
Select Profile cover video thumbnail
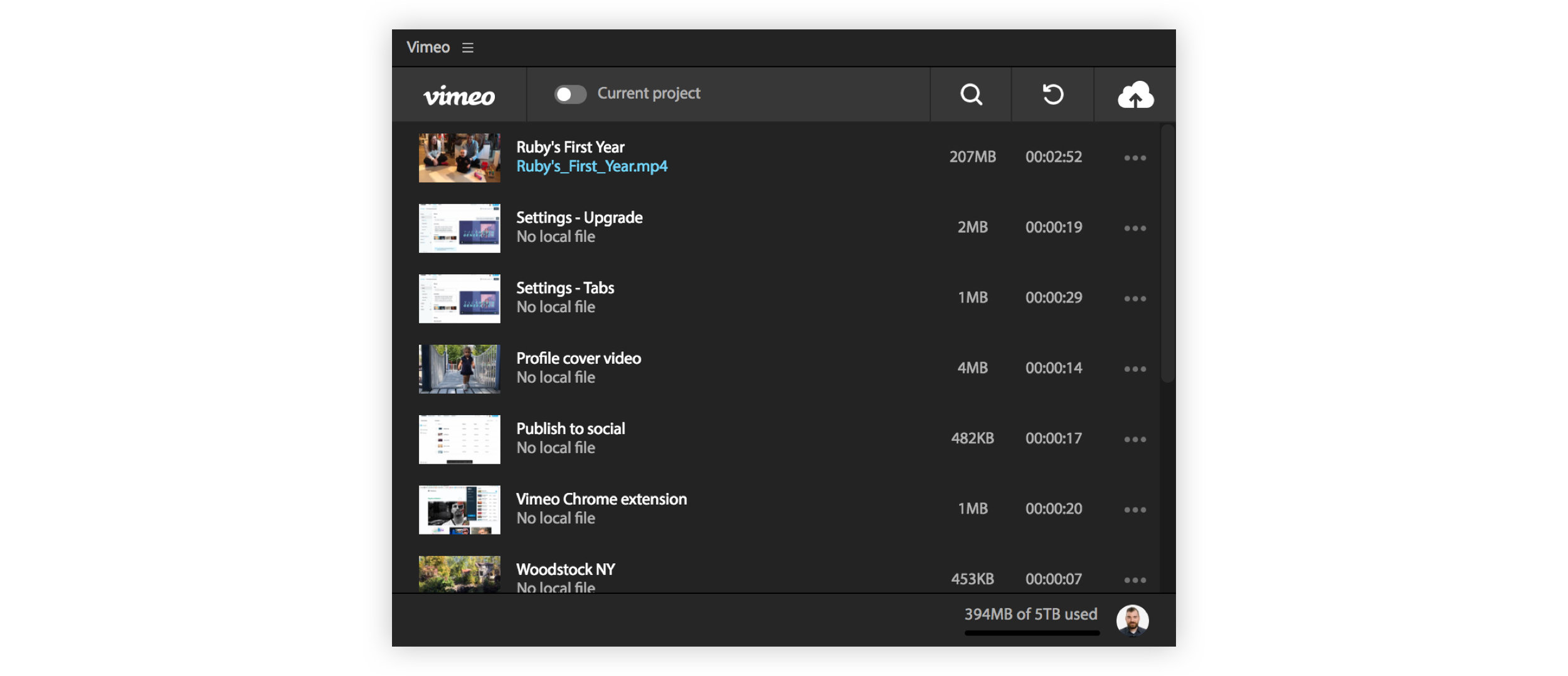[459, 369]
